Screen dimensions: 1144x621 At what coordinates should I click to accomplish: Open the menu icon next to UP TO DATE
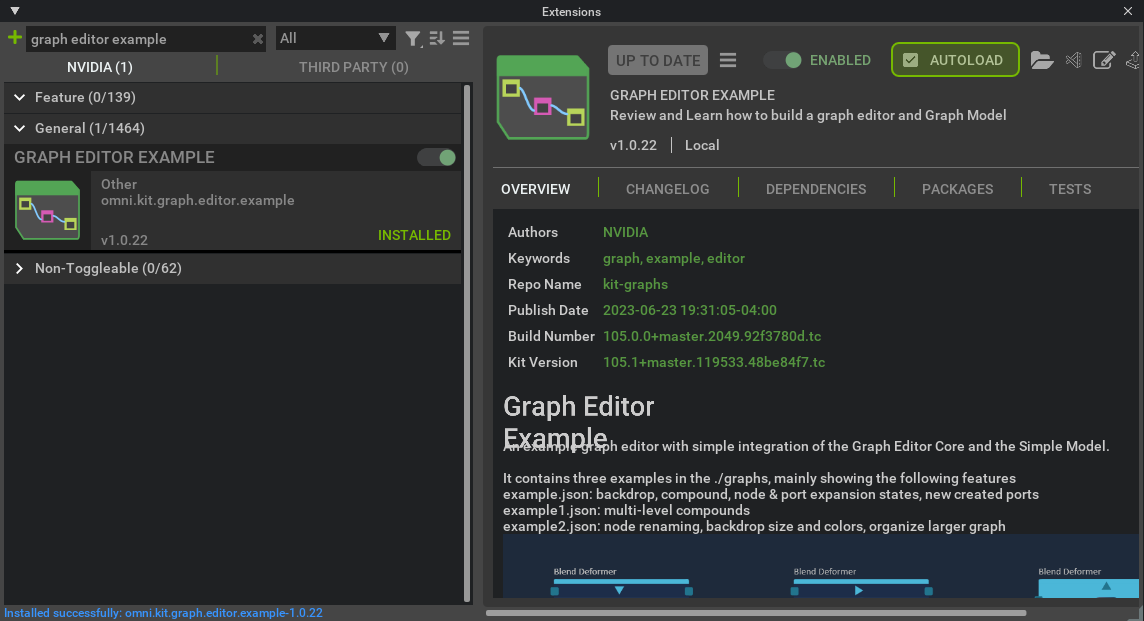(727, 60)
